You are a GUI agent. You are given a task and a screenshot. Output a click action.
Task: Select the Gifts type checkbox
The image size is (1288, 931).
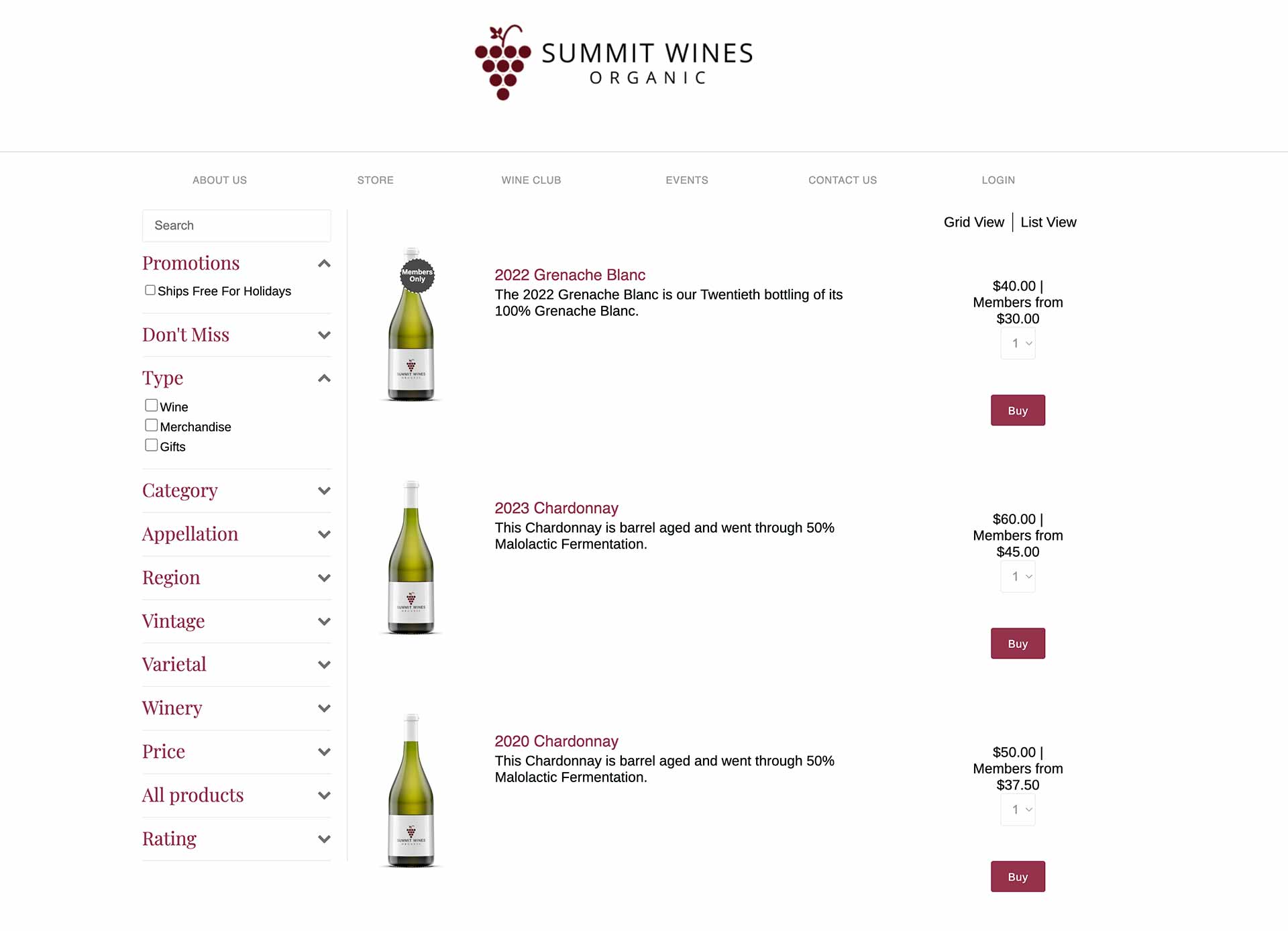(152, 445)
